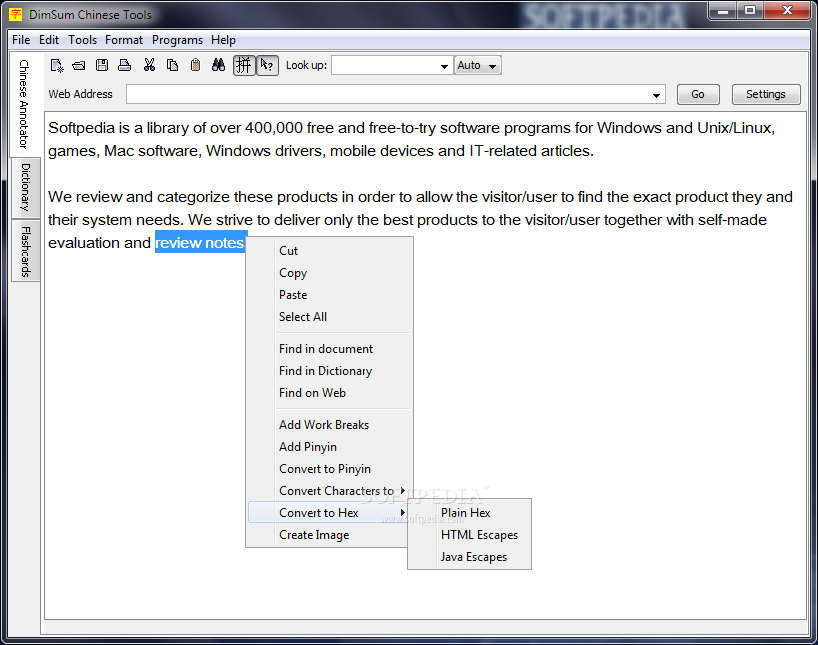Choose Paste from the context menu
The width and height of the screenshot is (818, 645).
click(330, 294)
